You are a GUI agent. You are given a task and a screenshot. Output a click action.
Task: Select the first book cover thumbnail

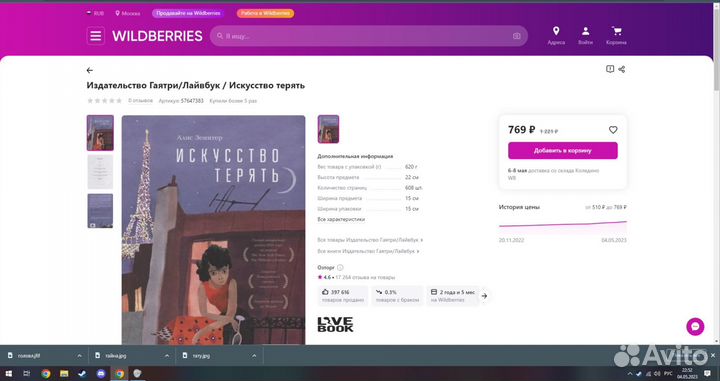[100, 133]
